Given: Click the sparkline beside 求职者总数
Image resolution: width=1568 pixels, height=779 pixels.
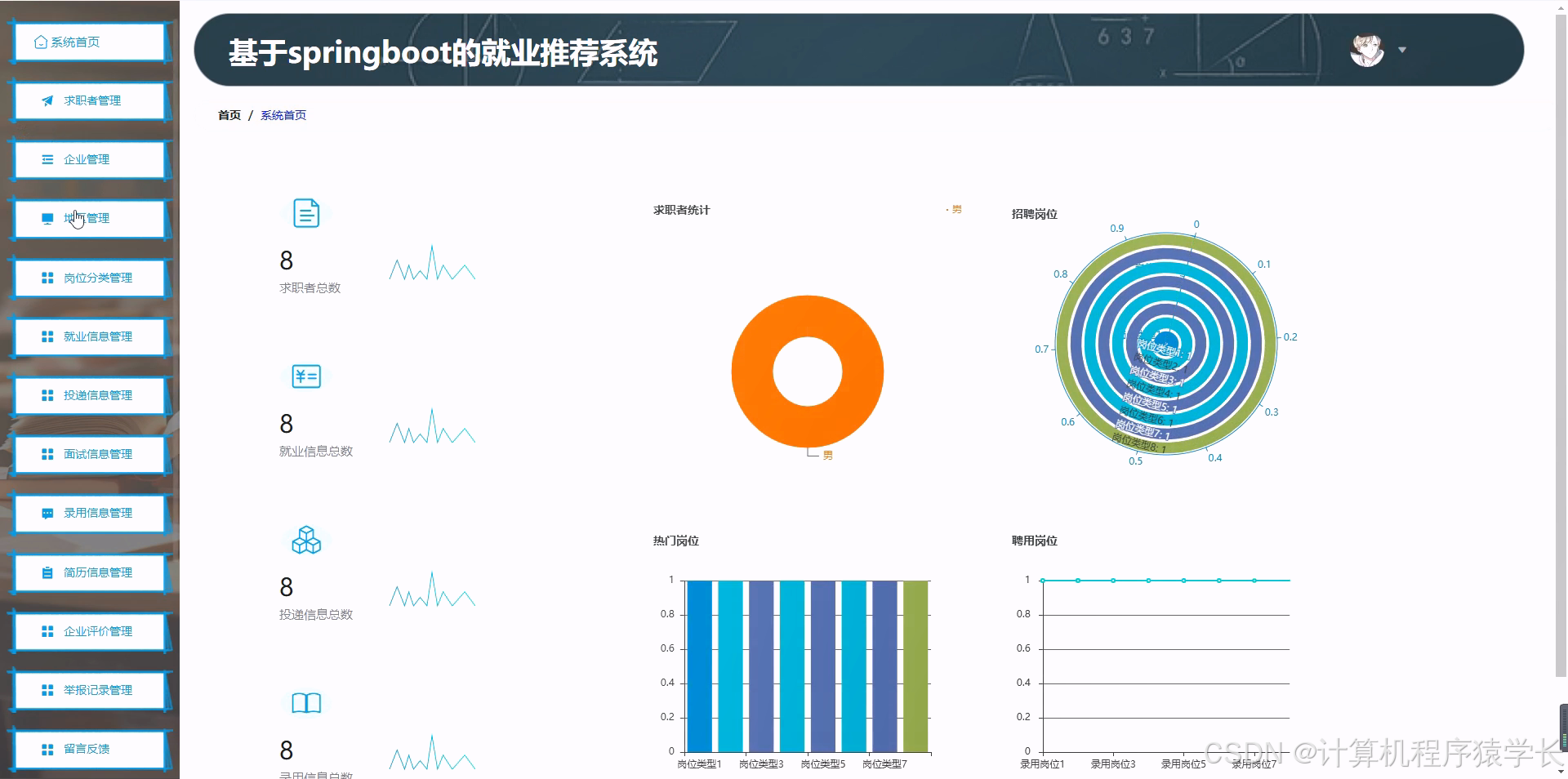Looking at the screenshot, I should (432, 263).
